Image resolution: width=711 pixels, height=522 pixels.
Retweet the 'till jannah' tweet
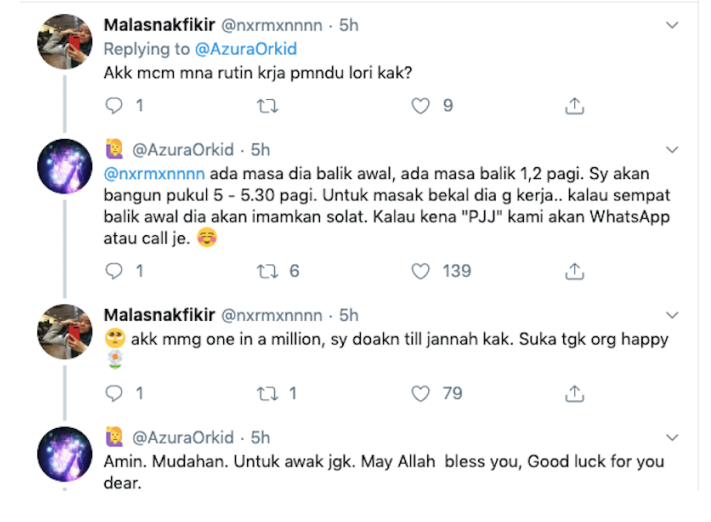click(268, 393)
